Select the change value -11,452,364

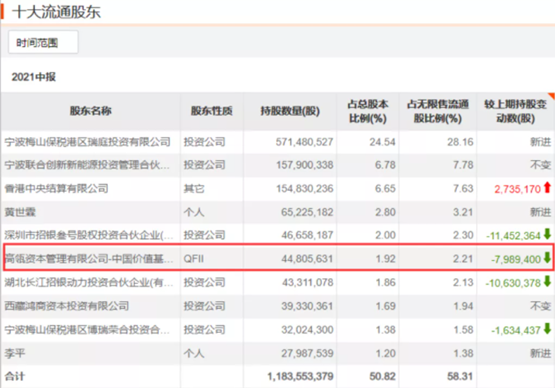coord(513,236)
